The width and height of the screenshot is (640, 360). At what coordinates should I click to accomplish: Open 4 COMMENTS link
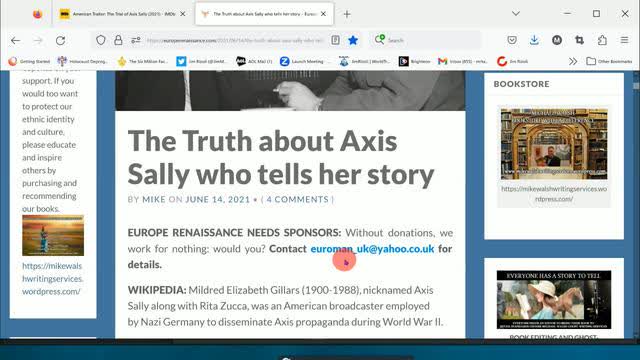(x=298, y=199)
